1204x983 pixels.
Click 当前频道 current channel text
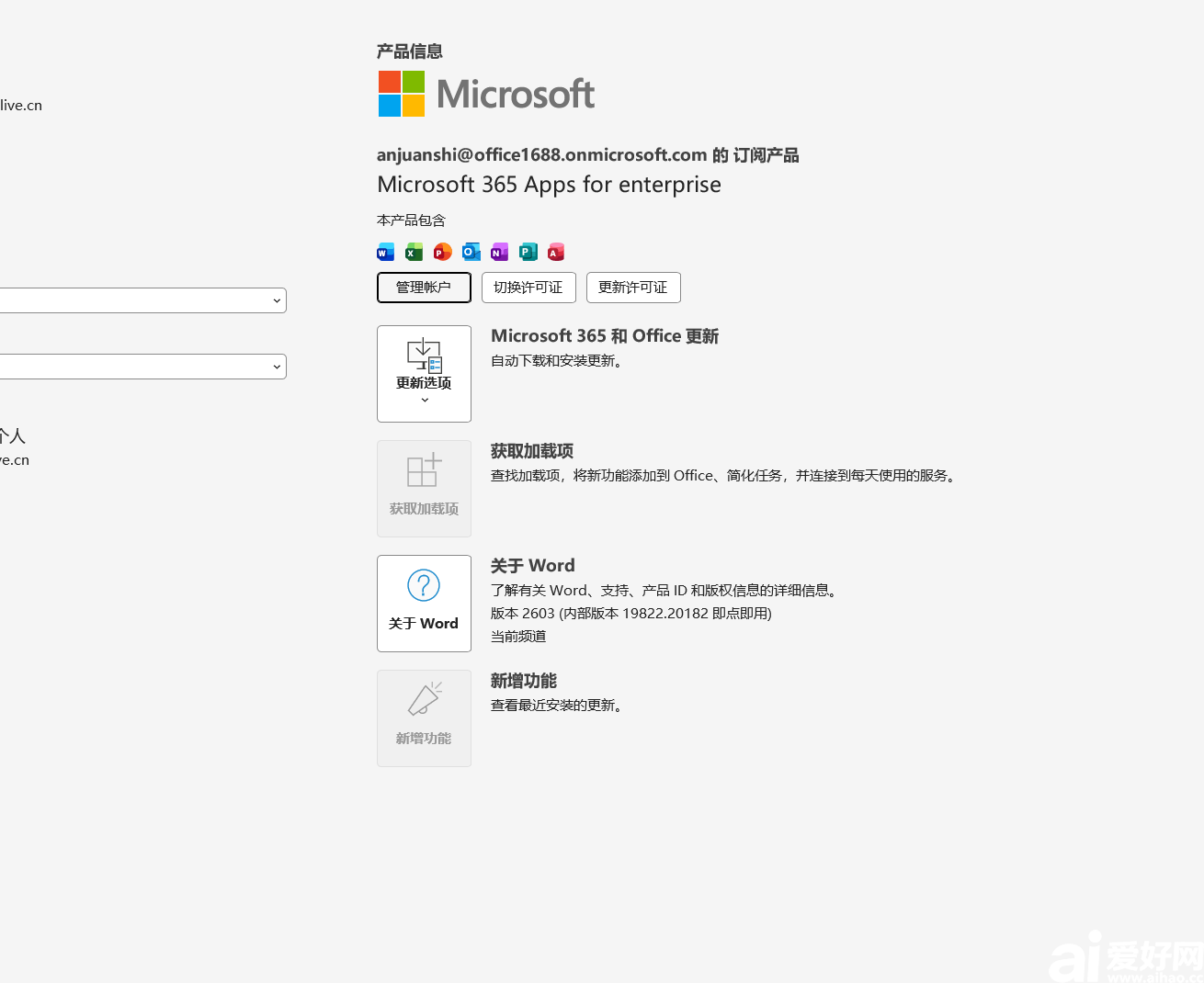pos(518,637)
